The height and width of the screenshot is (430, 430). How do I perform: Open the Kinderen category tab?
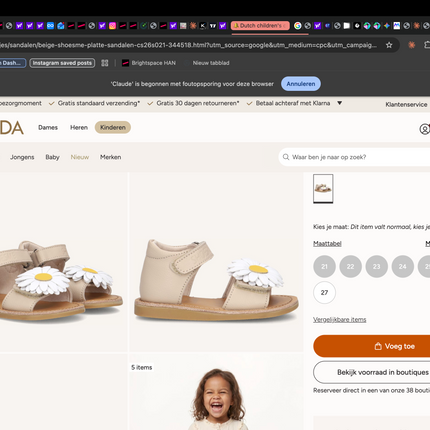113,127
